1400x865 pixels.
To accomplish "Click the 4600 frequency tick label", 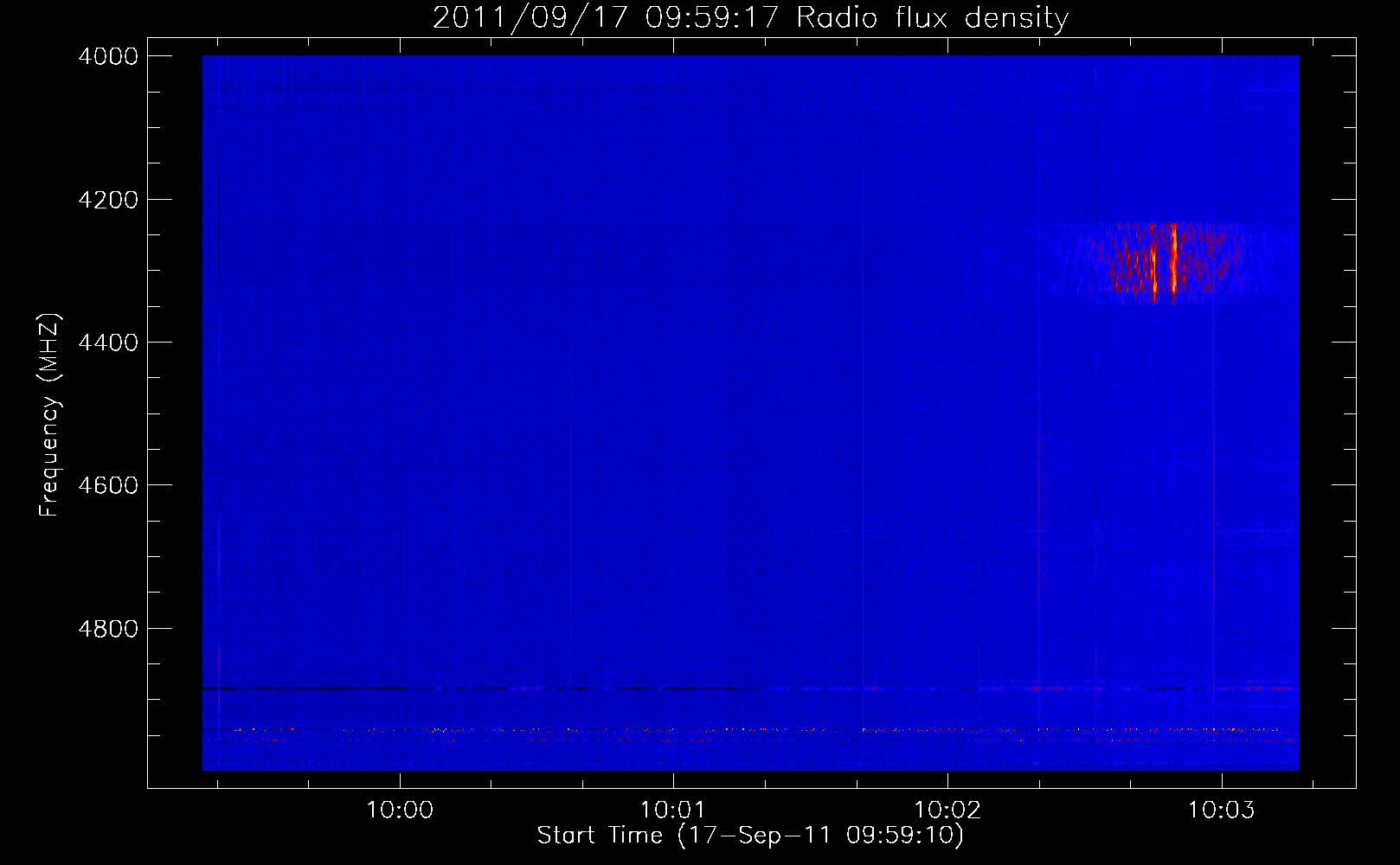I will [x=108, y=485].
